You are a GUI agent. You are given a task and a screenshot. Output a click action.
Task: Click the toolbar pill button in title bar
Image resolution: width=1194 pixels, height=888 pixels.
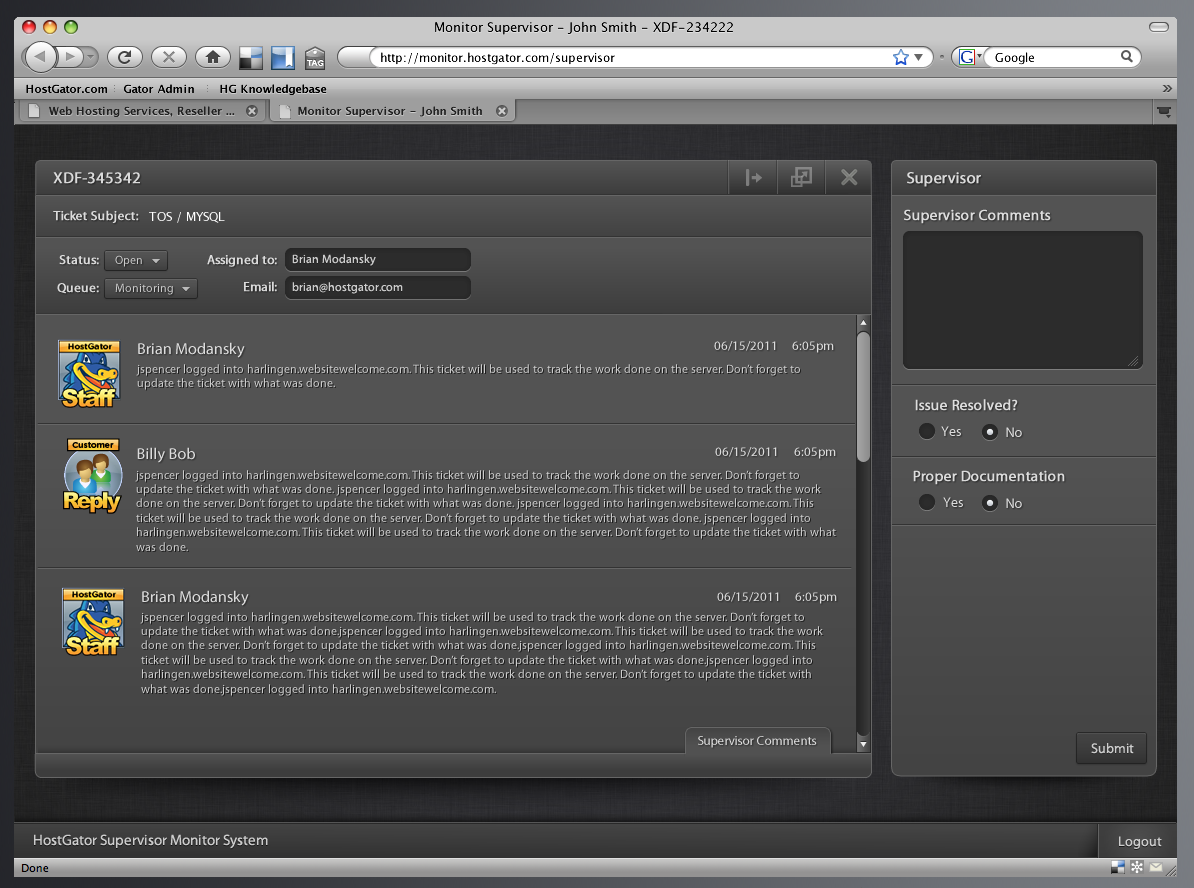point(1158,27)
